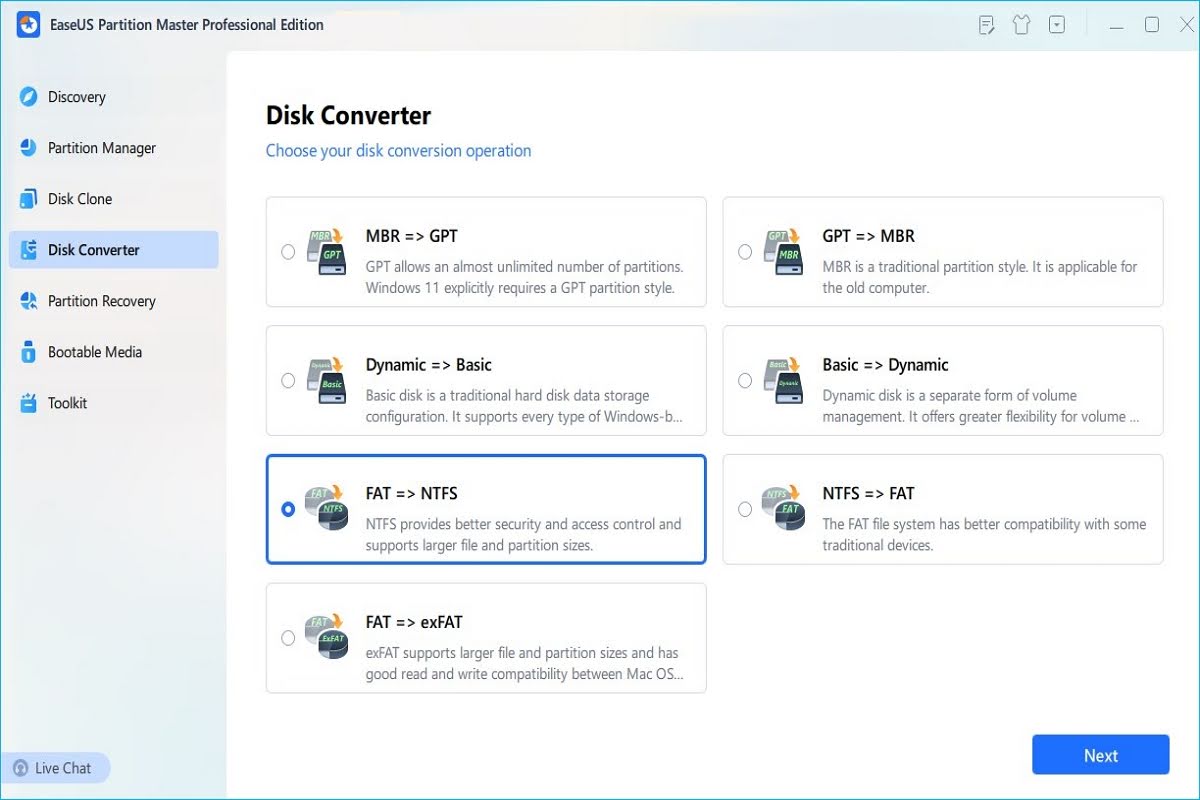Select the Basic => Dynamic radio button
Viewport: 1200px width, 800px height.
coord(745,381)
